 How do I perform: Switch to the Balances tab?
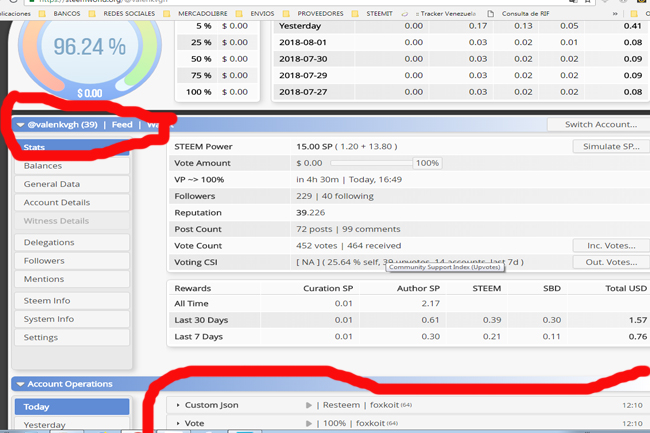pos(72,166)
